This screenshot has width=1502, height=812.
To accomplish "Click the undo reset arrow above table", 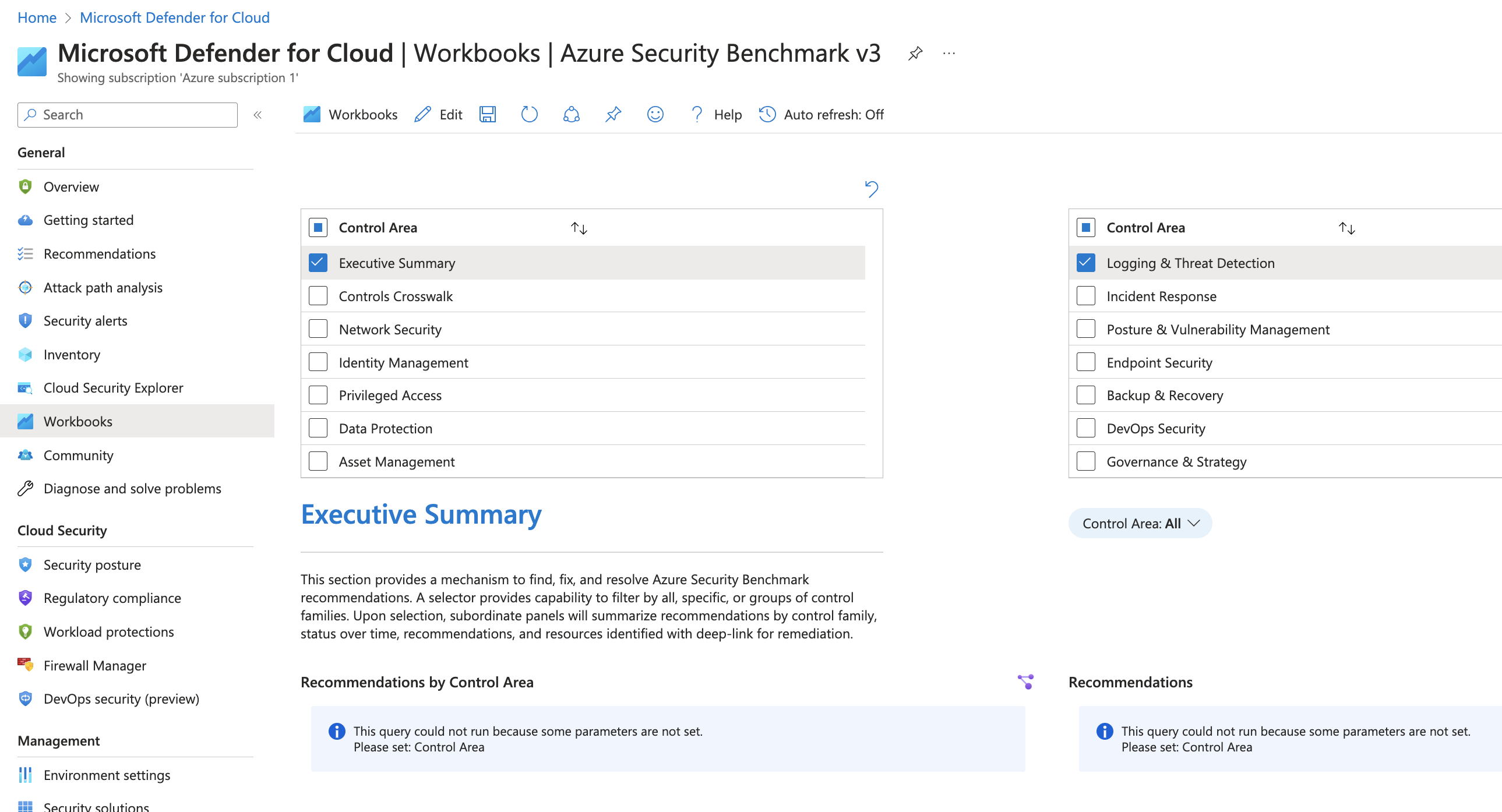I will [x=871, y=189].
